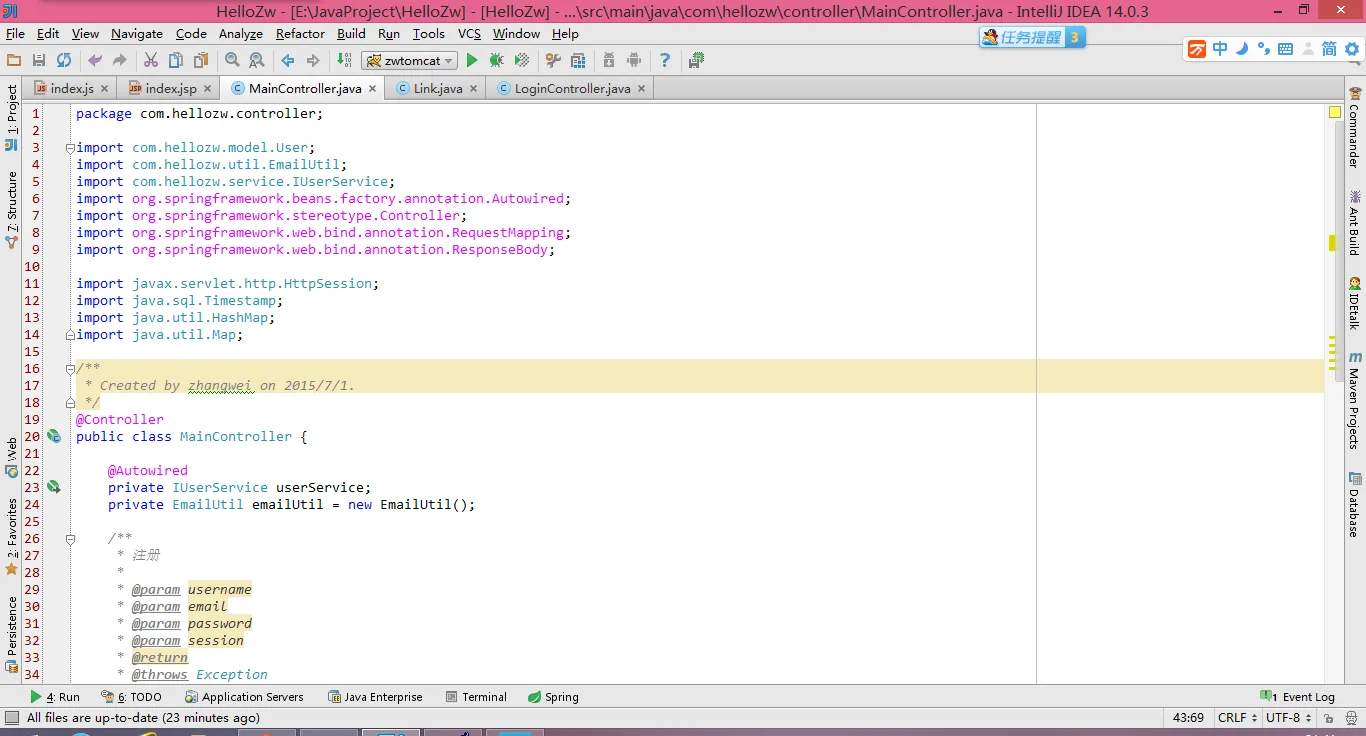The width and height of the screenshot is (1366, 736).
Task: Open the CRLF line separator dropdown
Action: click(1238, 718)
